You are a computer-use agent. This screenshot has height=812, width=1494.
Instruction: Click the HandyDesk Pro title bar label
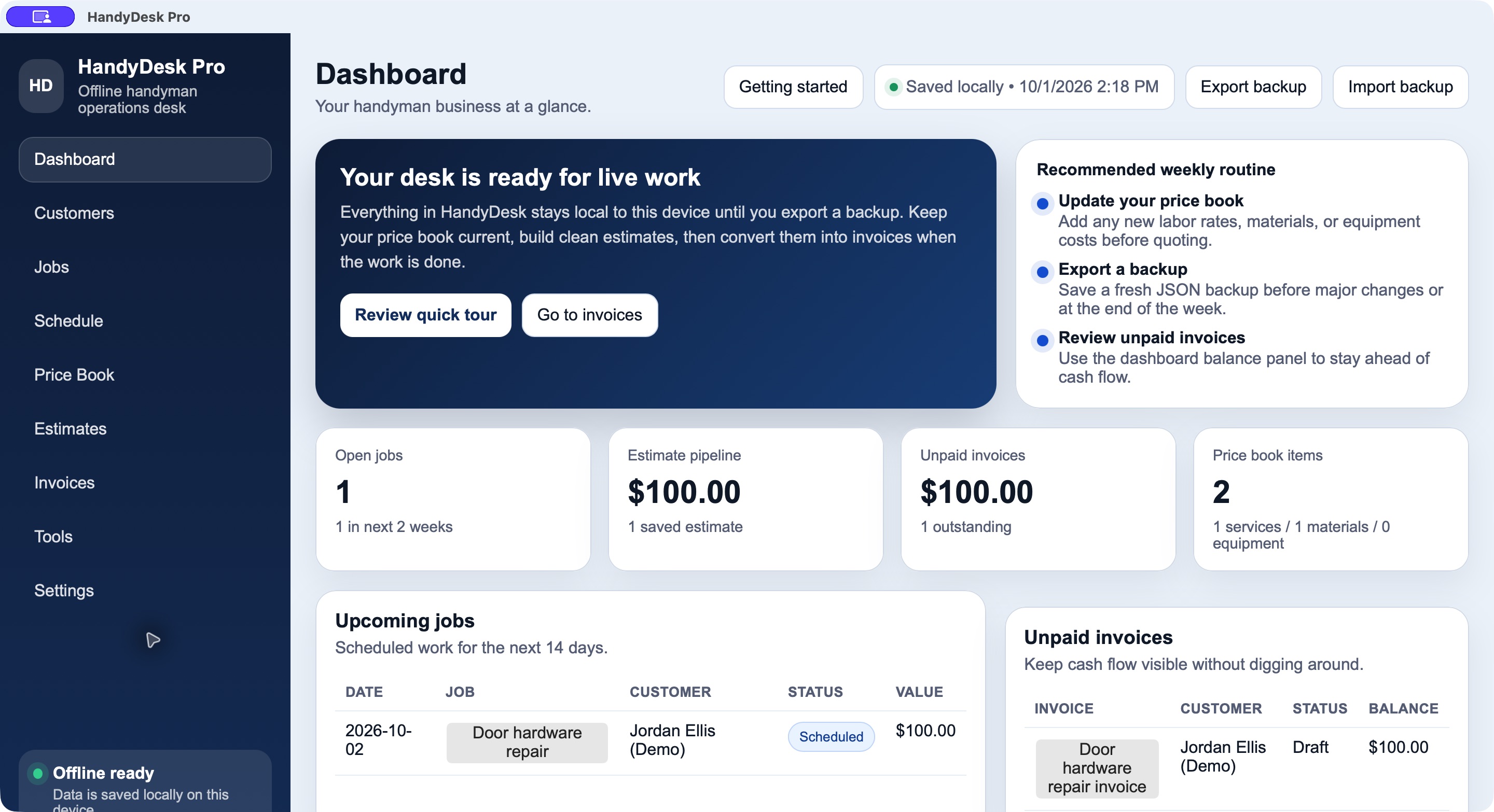139,17
